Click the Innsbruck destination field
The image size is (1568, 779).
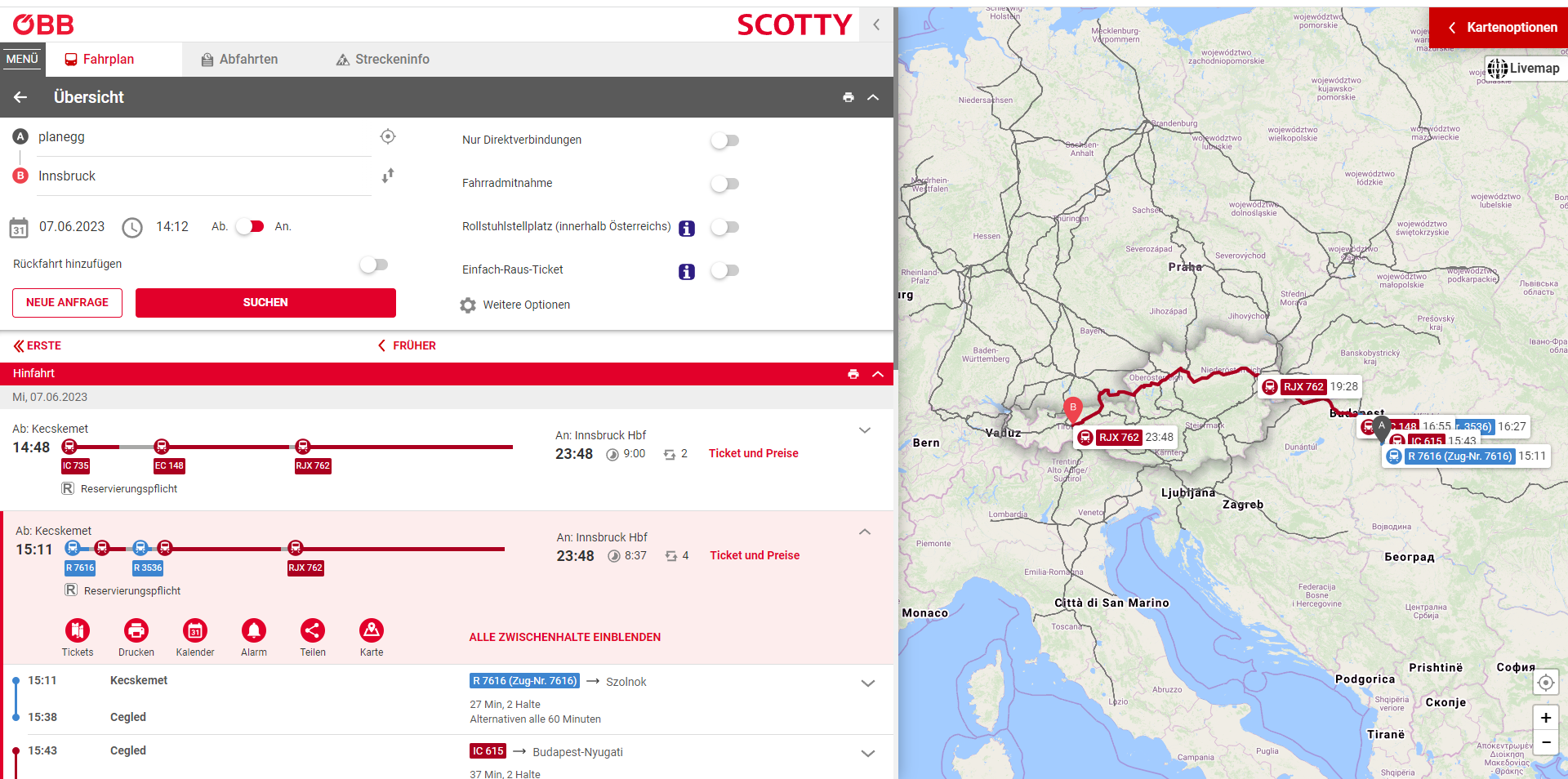pyautogui.click(x=204, y=176)
